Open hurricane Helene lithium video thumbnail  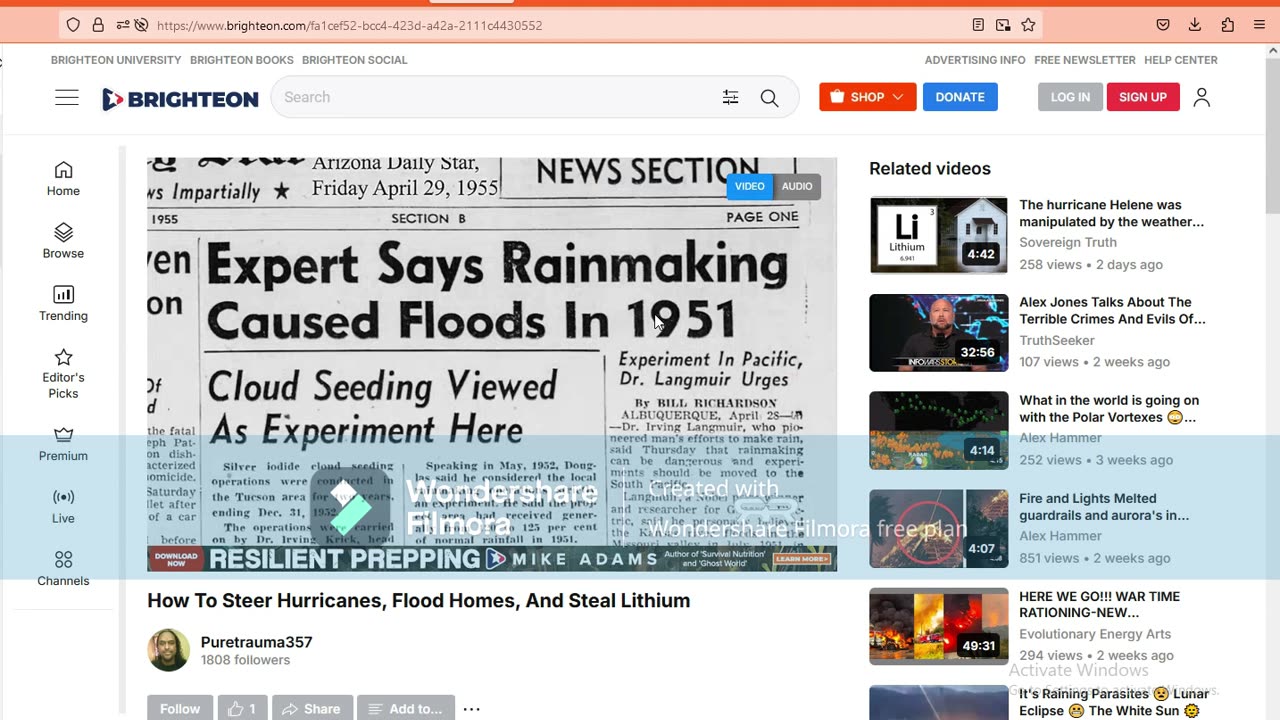coord(939,235)
